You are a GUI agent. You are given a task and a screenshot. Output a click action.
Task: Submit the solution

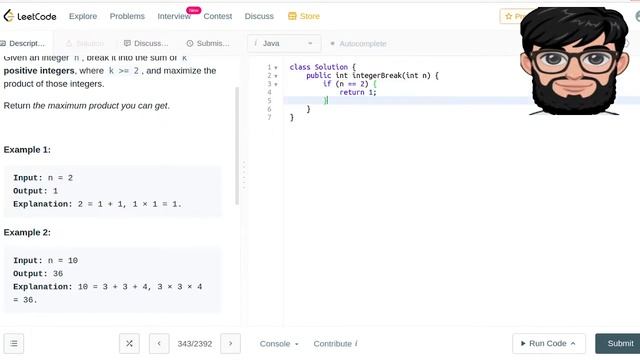[x=618, y=343]
